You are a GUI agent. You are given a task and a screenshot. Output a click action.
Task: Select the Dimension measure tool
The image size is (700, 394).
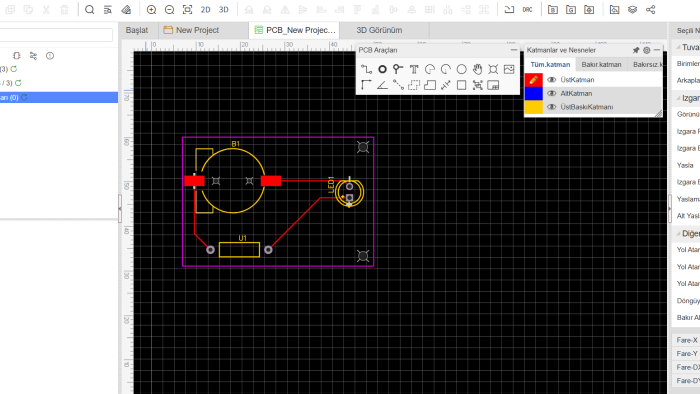446,85
